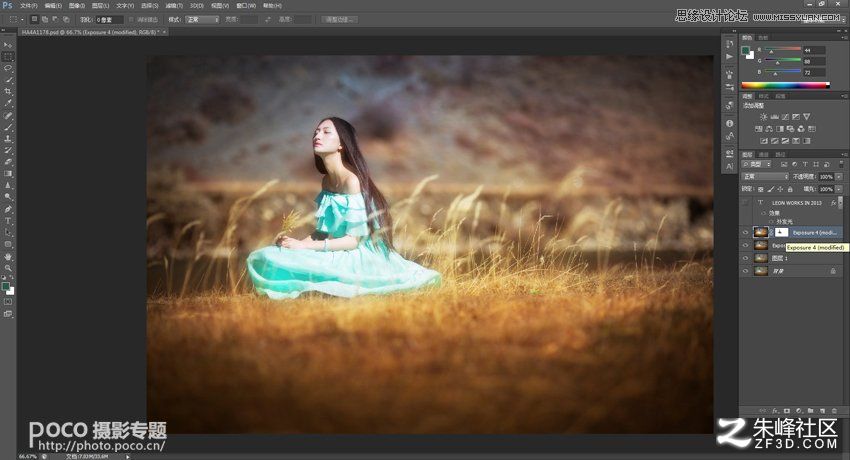Toggle the layer filter on/off switch
Image resolution: width=850 pixels, height=460 pixels.
click(x=841, y=164)
